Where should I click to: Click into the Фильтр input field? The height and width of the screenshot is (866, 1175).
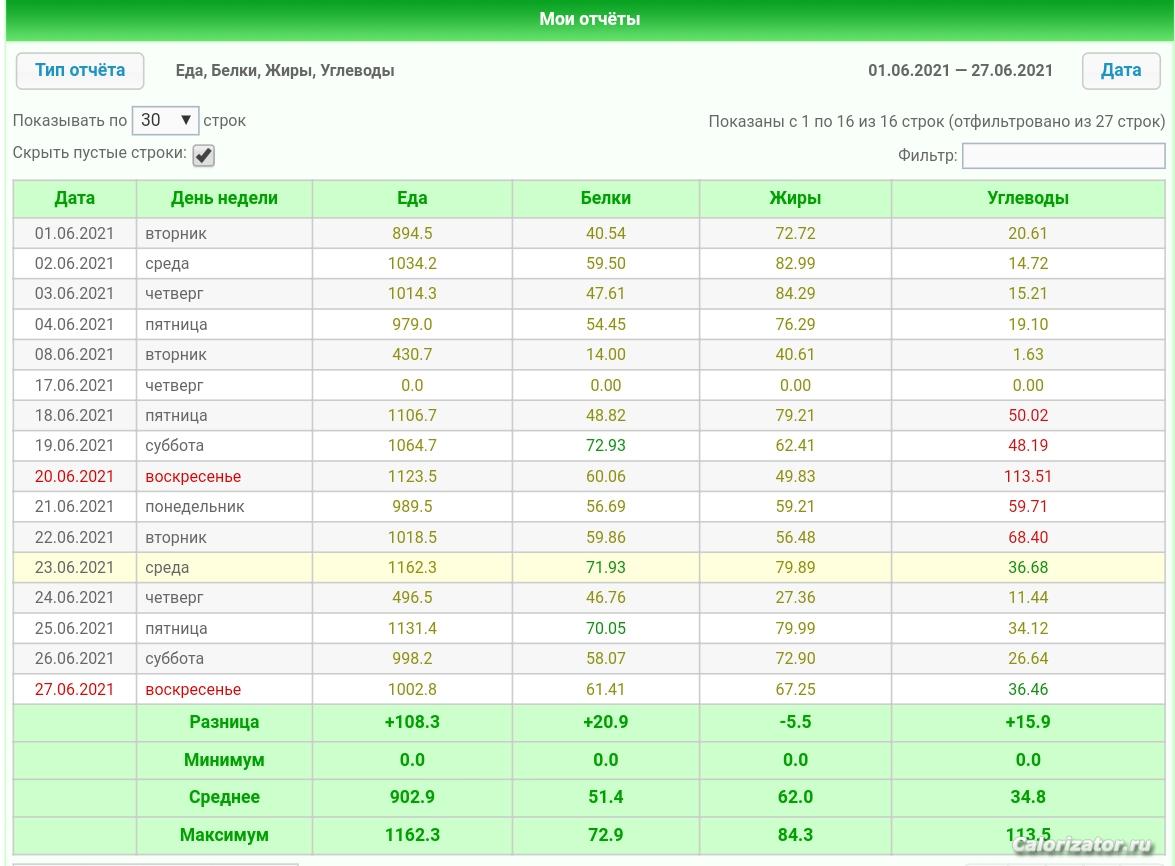click(1063, 155)
